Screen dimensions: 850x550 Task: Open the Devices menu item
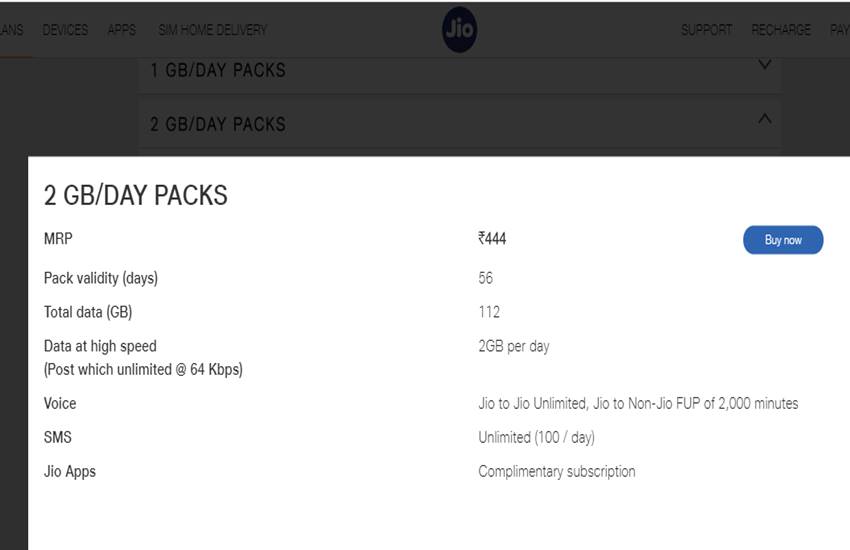(65, 30)
